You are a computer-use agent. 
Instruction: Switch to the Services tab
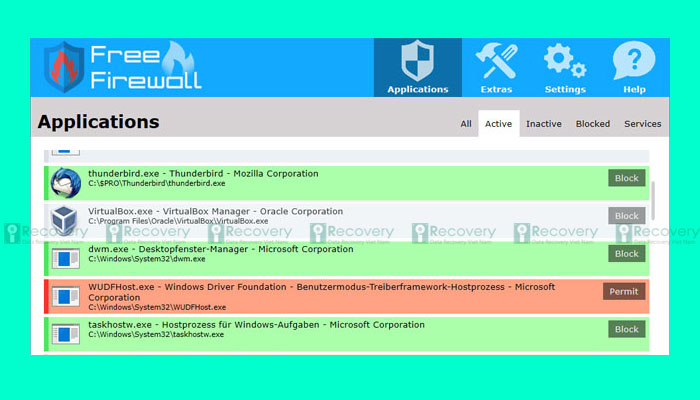coord(642,124)
